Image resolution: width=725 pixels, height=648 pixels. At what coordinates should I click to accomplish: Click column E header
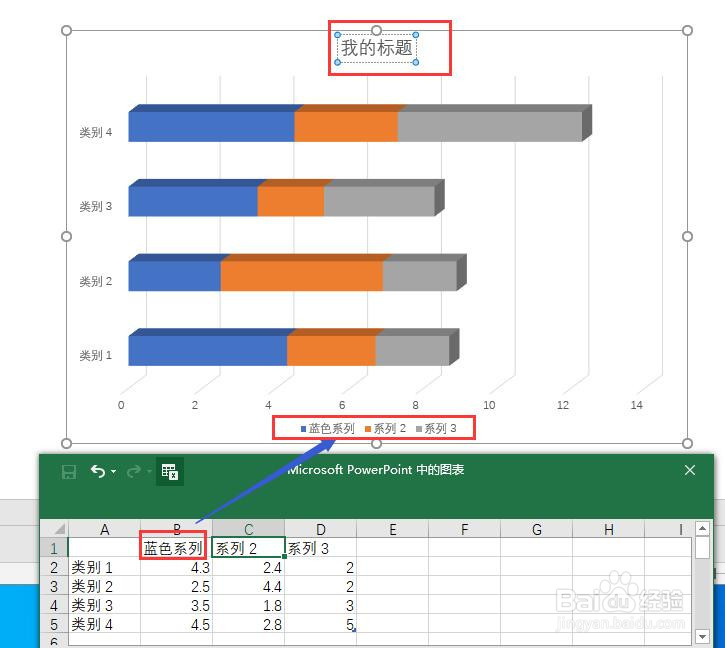[393, 529]
